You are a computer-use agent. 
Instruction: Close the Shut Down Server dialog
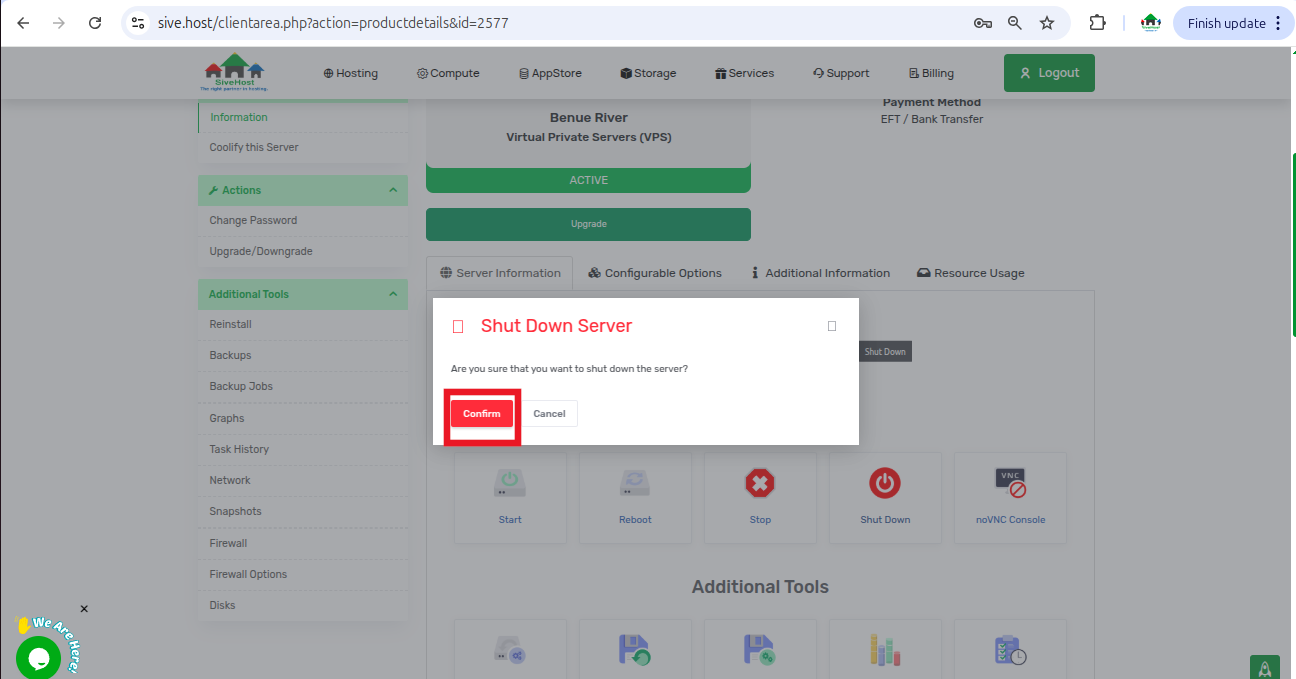click(x=832, y=326)
